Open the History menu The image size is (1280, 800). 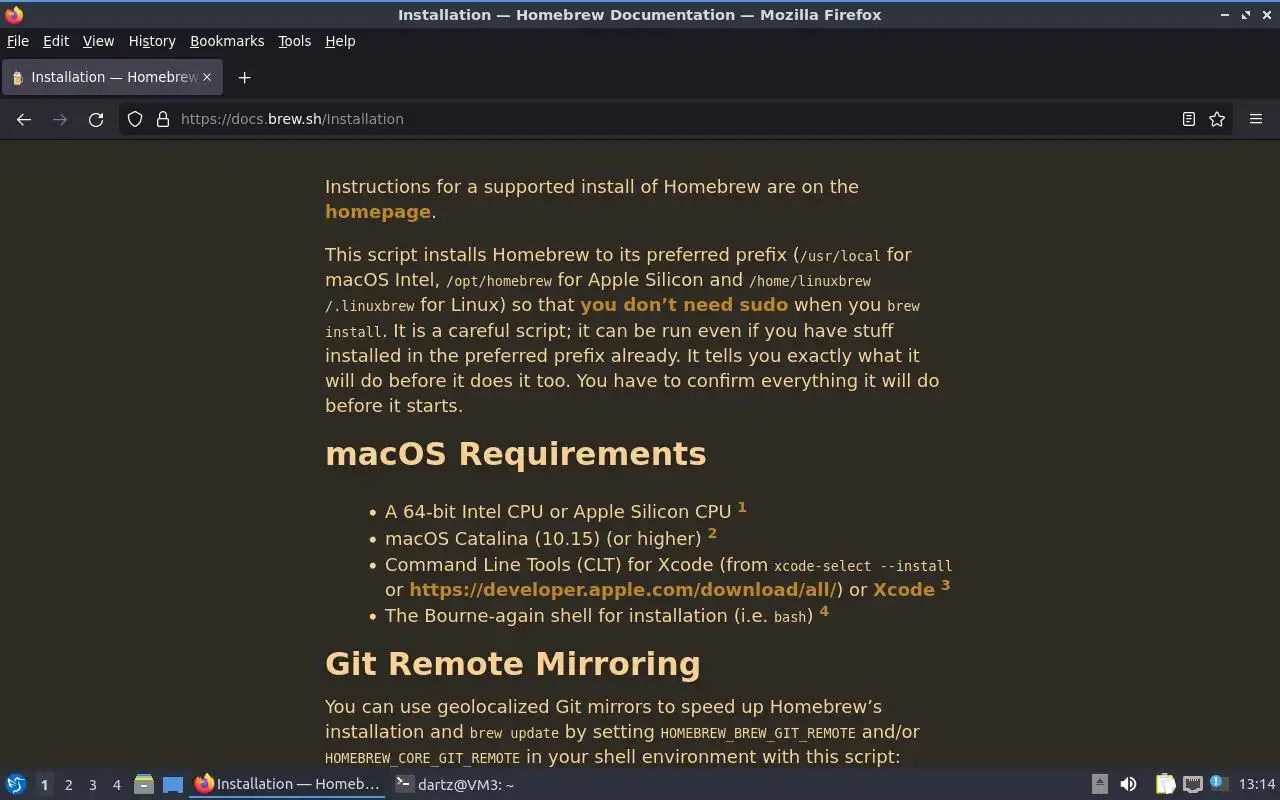152,41
